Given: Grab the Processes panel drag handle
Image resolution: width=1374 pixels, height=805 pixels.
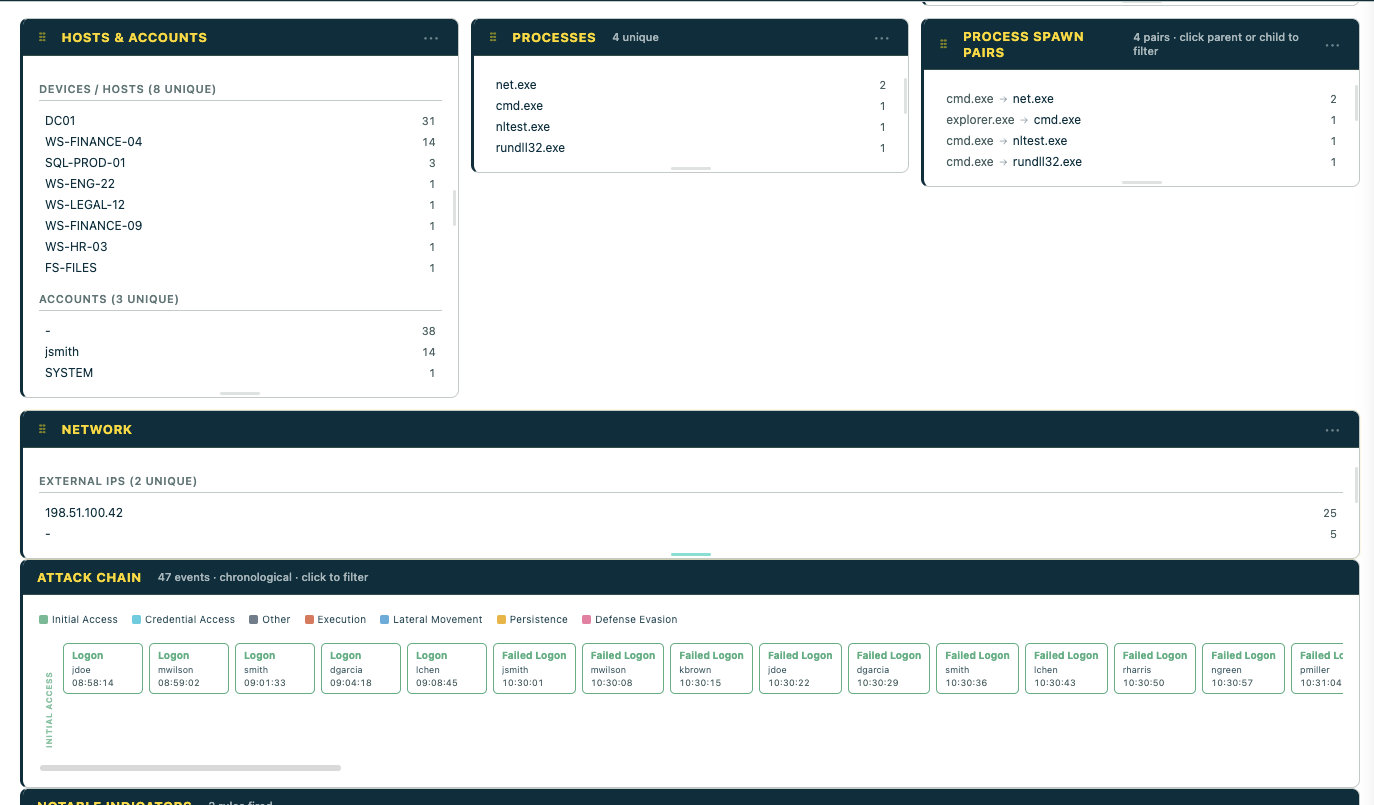Looking at the screenshot, I should click(x=494, y=38).
